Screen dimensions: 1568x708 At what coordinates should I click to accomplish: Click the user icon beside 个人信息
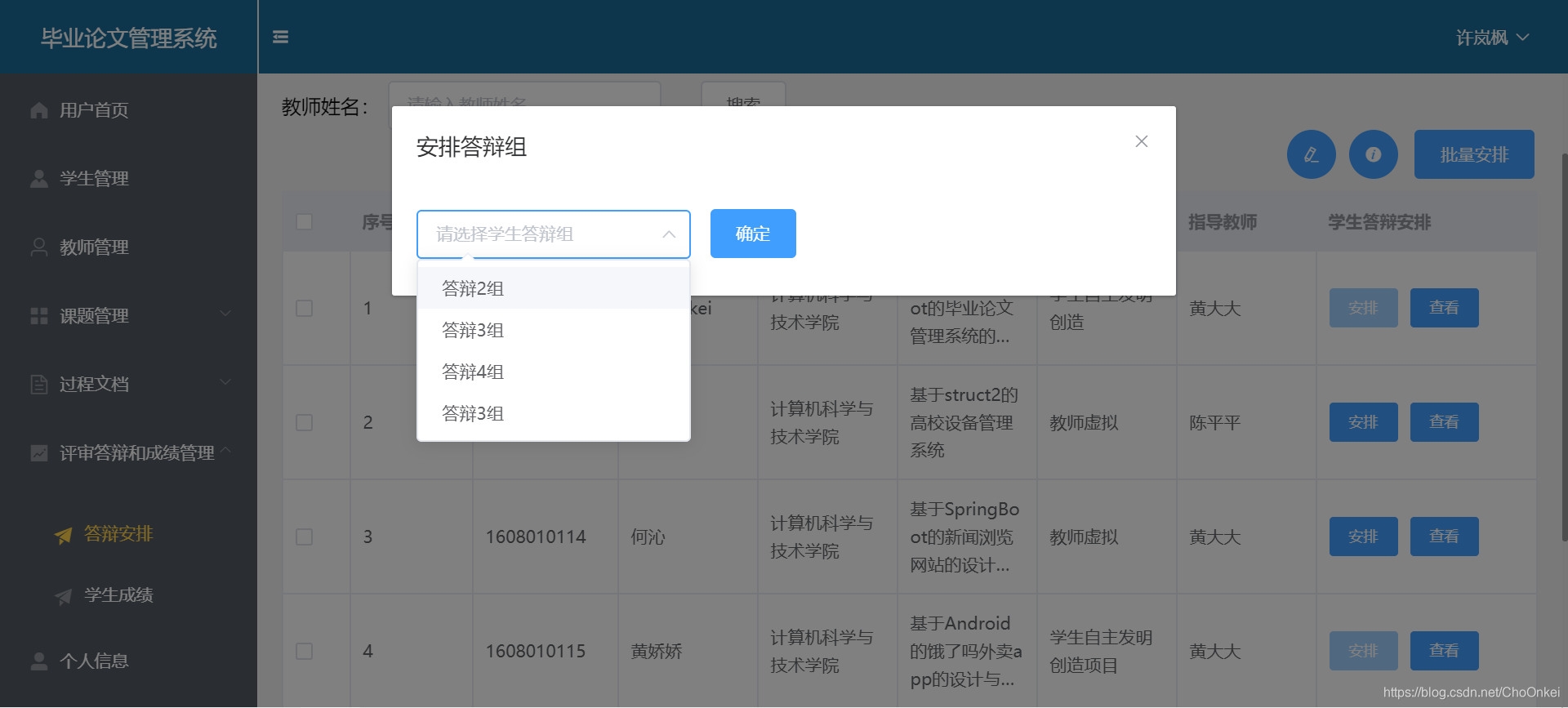coord(39,661)
